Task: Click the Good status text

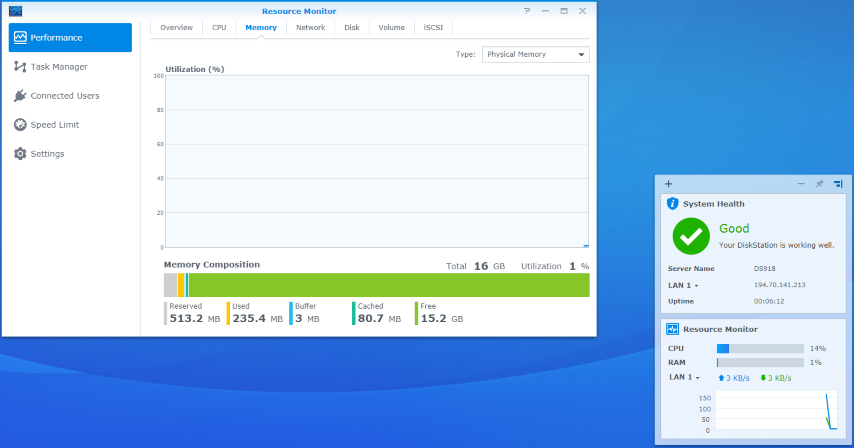Action: coord(734,229)
